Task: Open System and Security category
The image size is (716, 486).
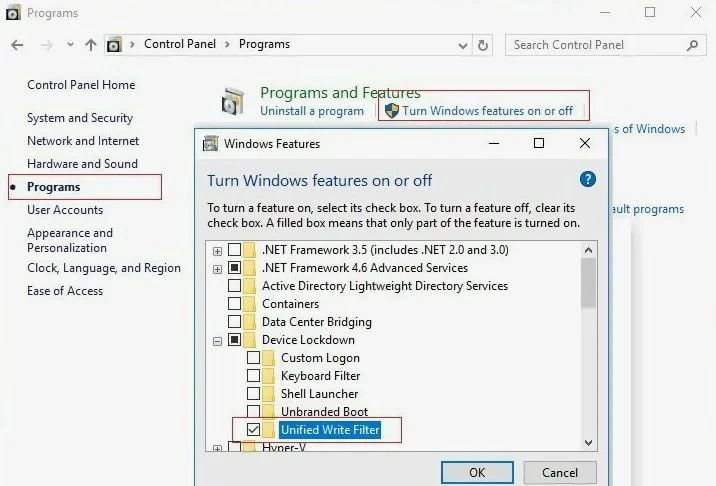Action: [x=80, y=118]
